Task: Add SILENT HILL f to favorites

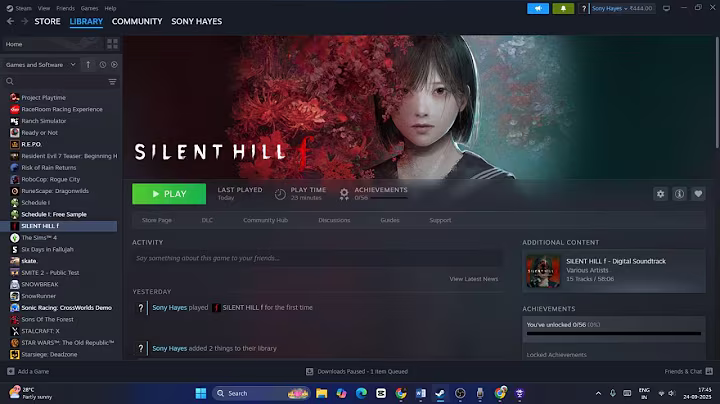Action: (x=698, y=194)
